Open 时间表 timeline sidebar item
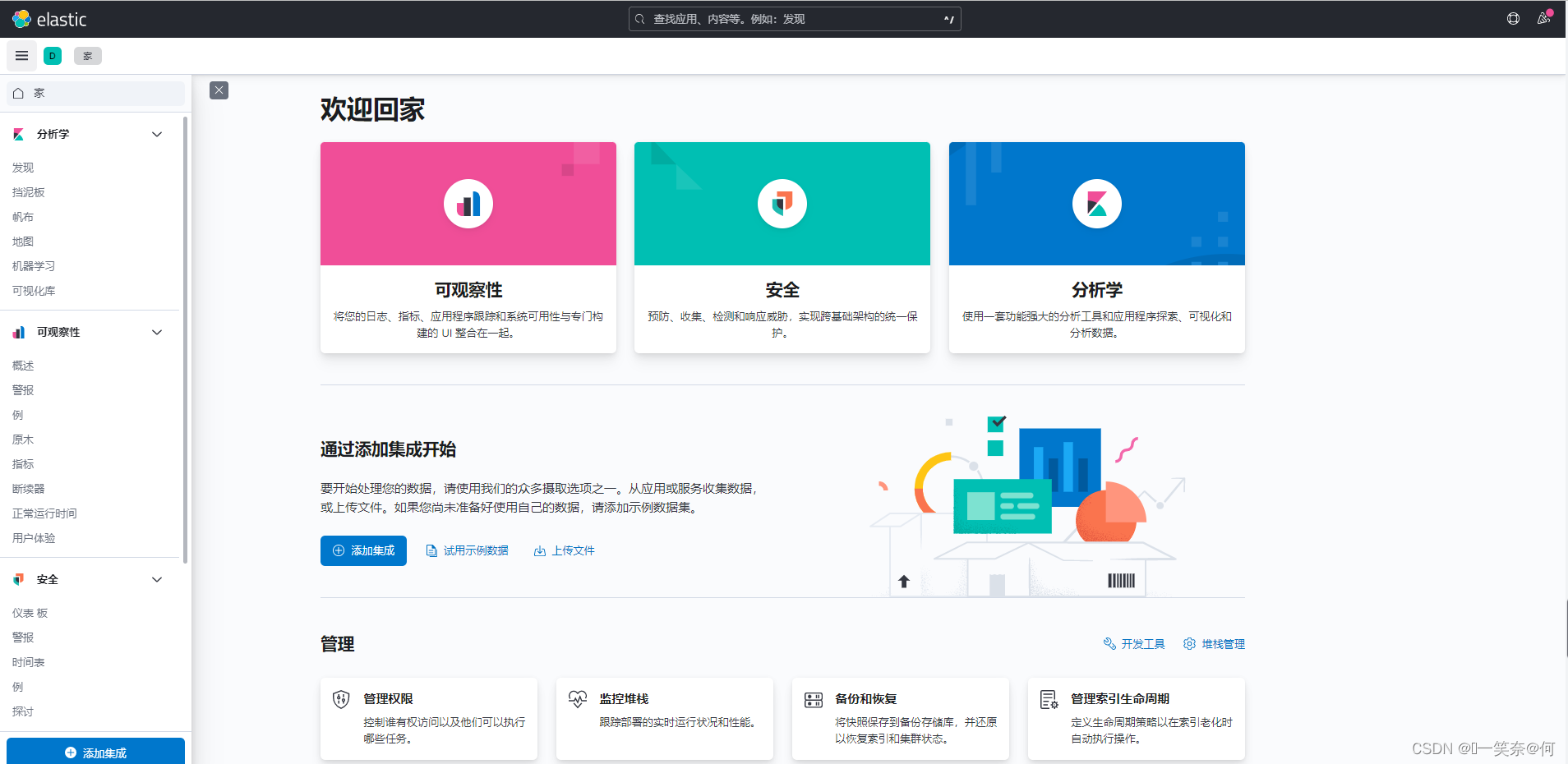The height and width of the screenshot is (764, 1568). pyautogui.click(x=29, y=662)
